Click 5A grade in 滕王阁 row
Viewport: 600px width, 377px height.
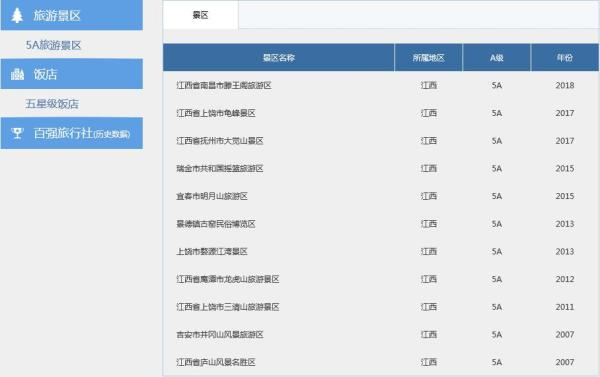pos(497,85)
